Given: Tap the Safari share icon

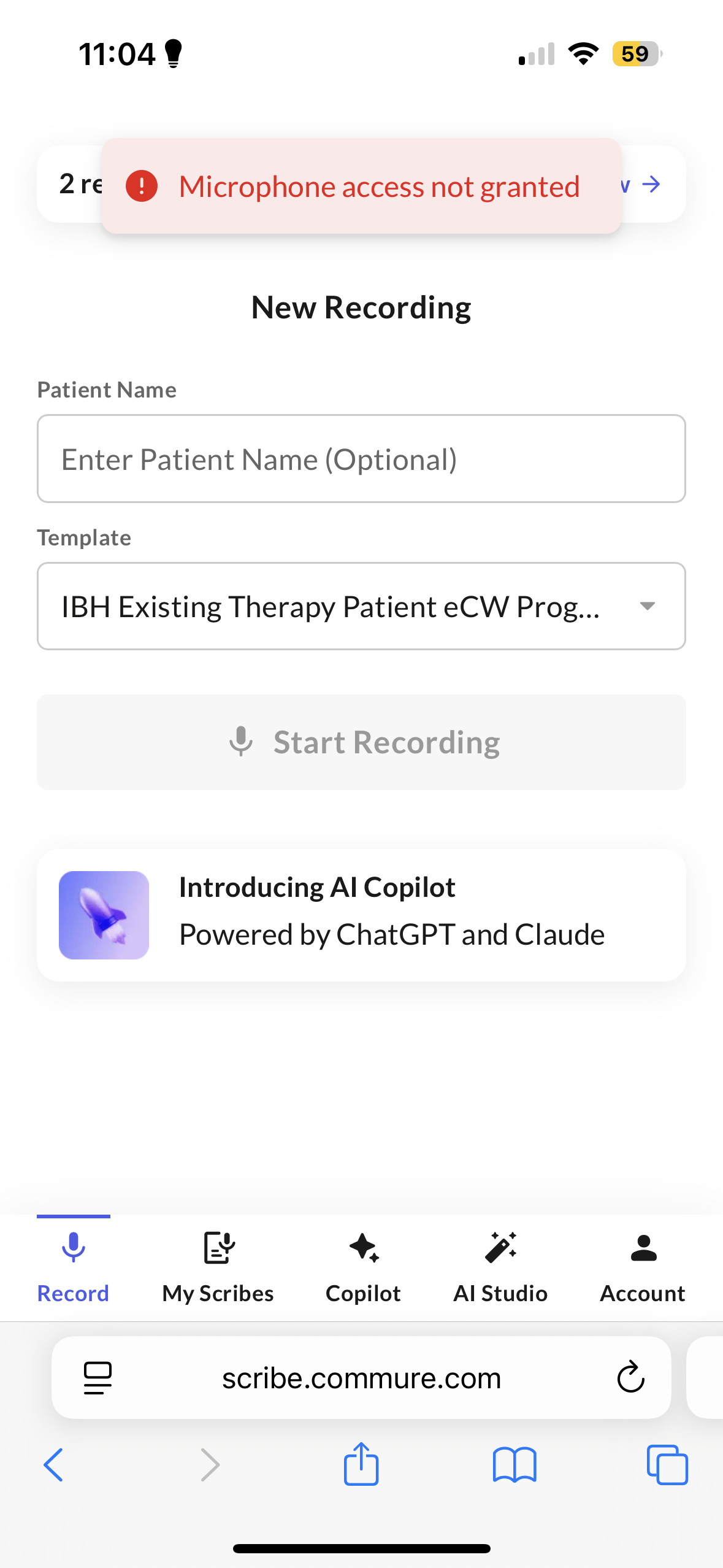Looking at the screenshot, I should click(x=361, y=1464).
